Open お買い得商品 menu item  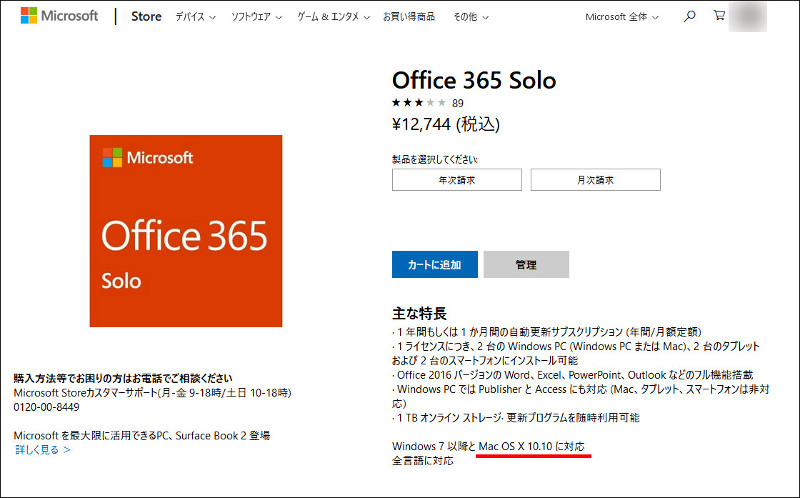pyautogui.click(x=409, y=17)
